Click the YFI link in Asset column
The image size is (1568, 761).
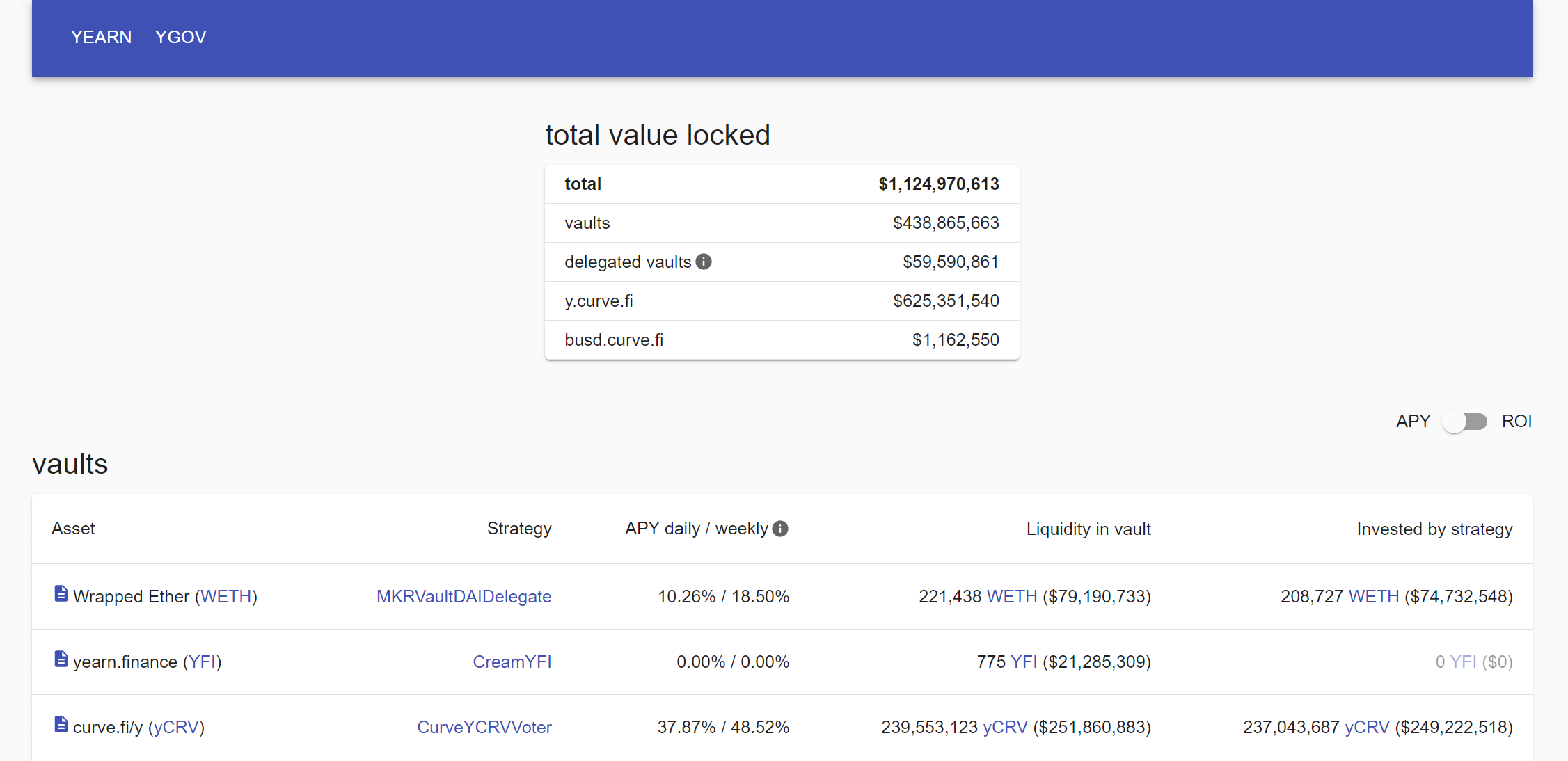[203, 662]
